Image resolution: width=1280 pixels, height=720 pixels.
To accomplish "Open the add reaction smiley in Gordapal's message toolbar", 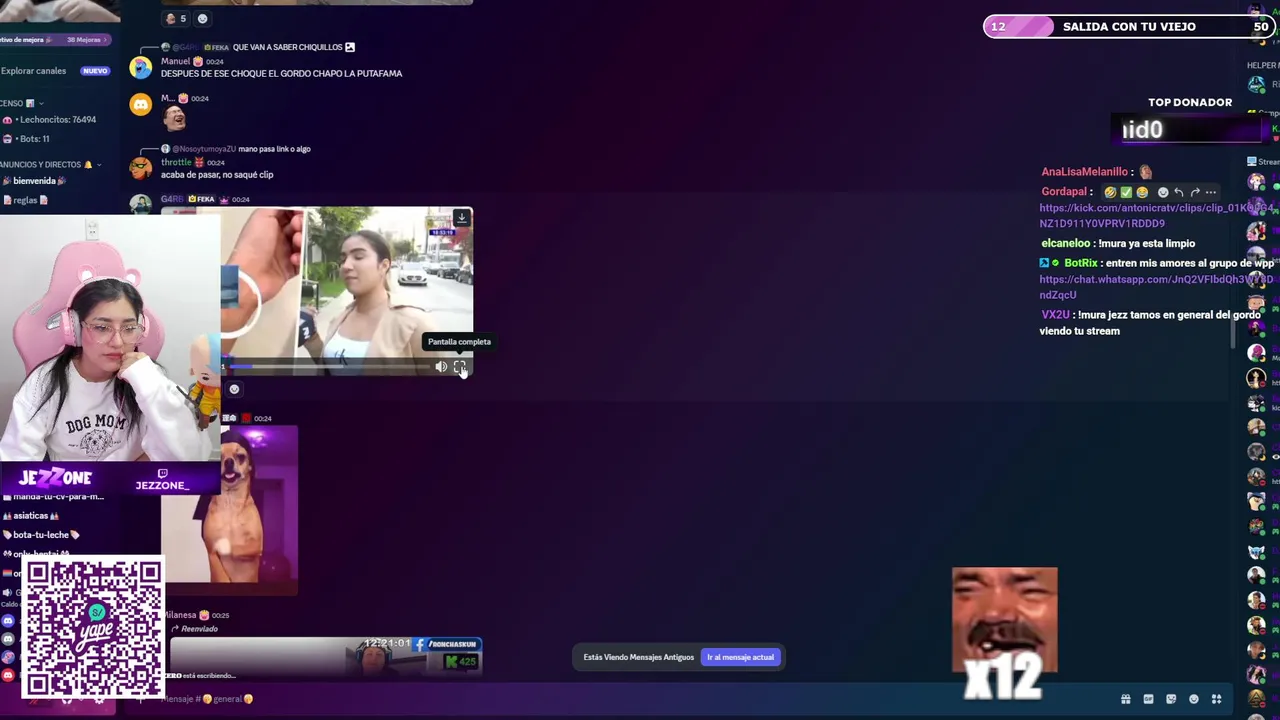I will (1162, 192).
